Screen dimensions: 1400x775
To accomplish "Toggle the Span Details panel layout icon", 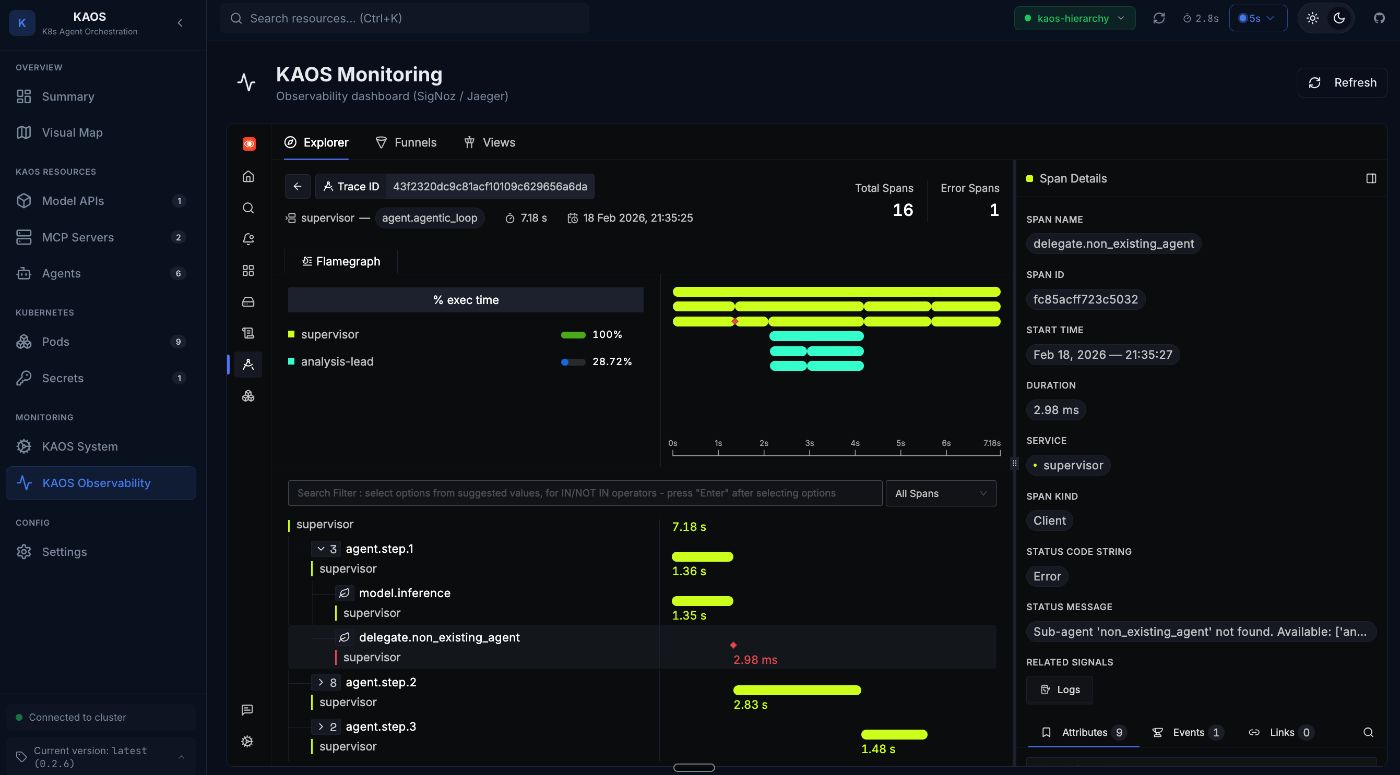I will coord(1371,178).
